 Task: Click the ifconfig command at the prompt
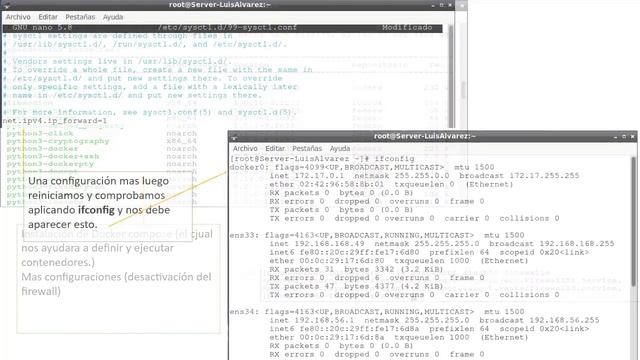pyautogui.click(x=394, y=159)
